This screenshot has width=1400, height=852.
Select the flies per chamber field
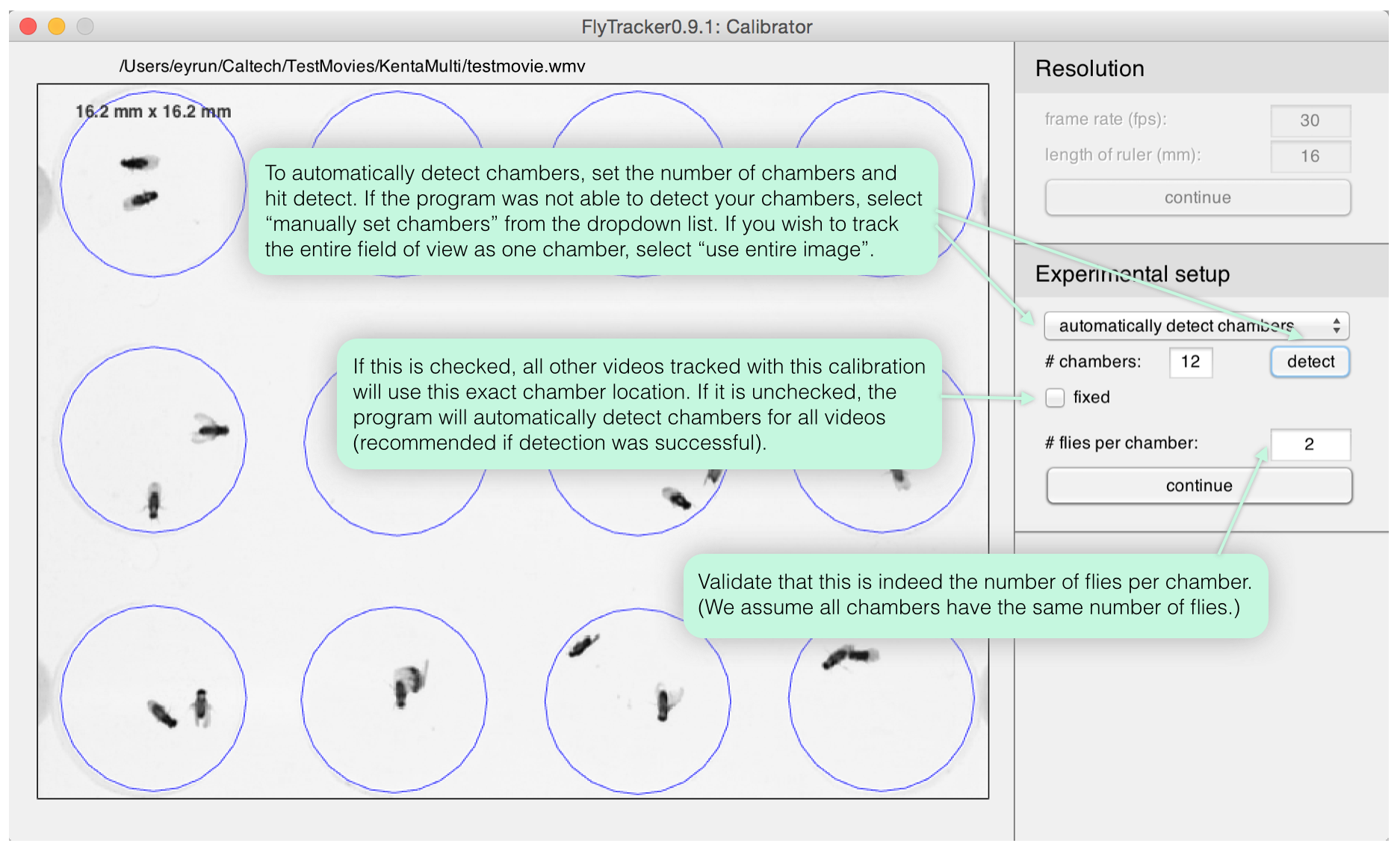point(1310,444)
